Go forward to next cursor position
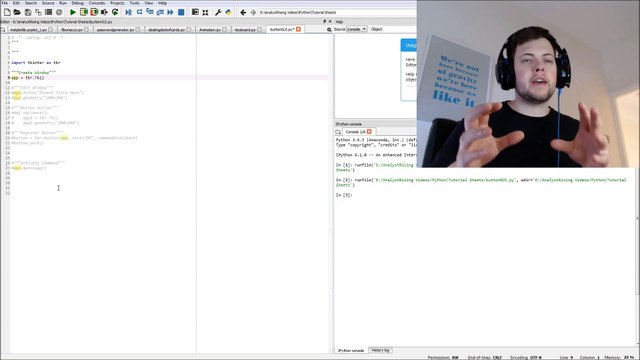 (253, 12)
